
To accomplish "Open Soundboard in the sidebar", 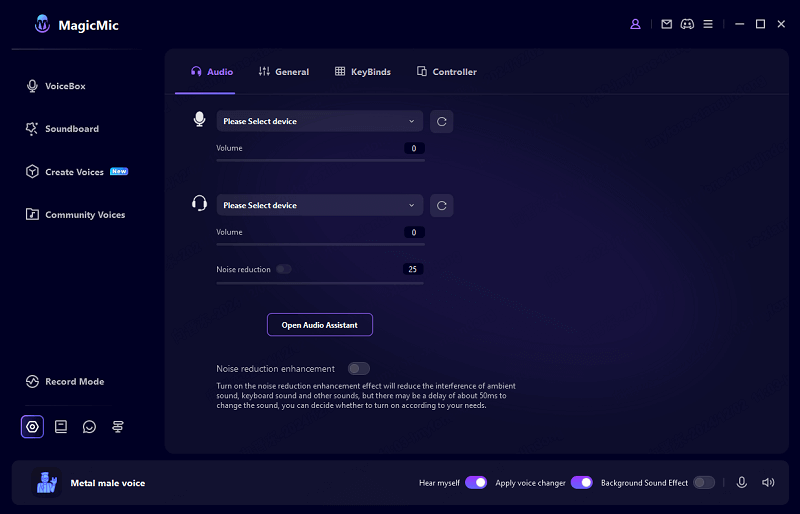I will click(x=62, y=129).
